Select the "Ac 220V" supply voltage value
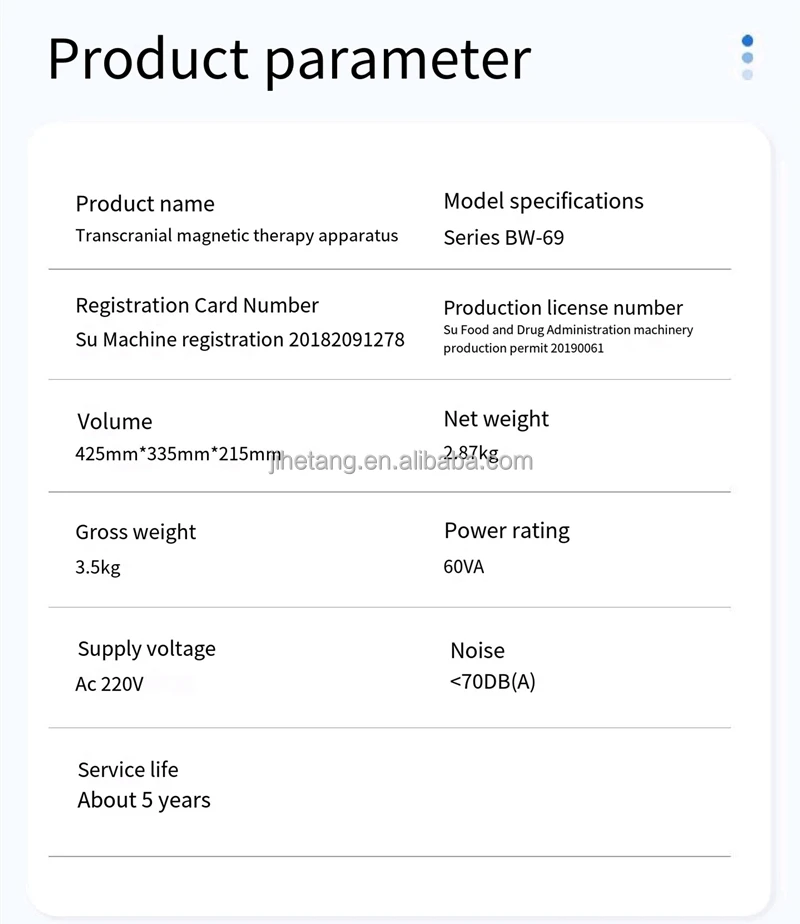Screen dimensions: 800x924 point(110,685)
